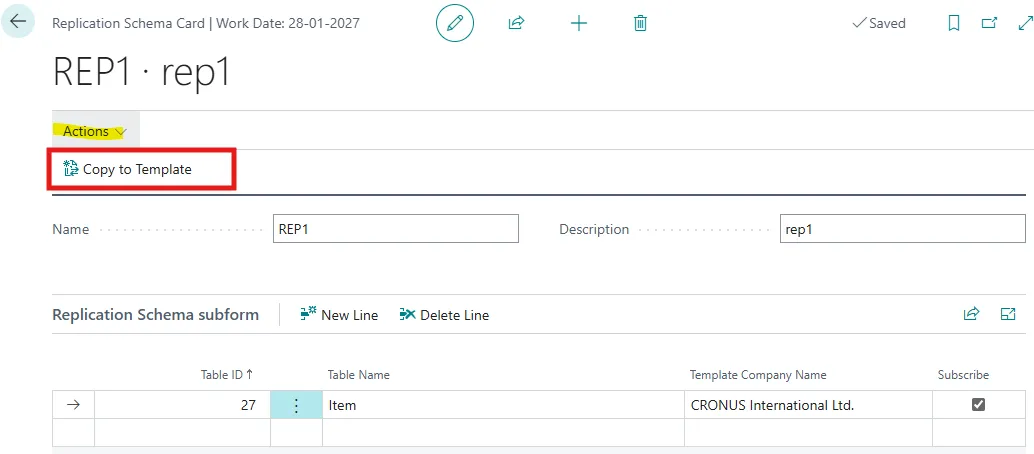Sort by the Table ID column header

(x=227, y=374)
